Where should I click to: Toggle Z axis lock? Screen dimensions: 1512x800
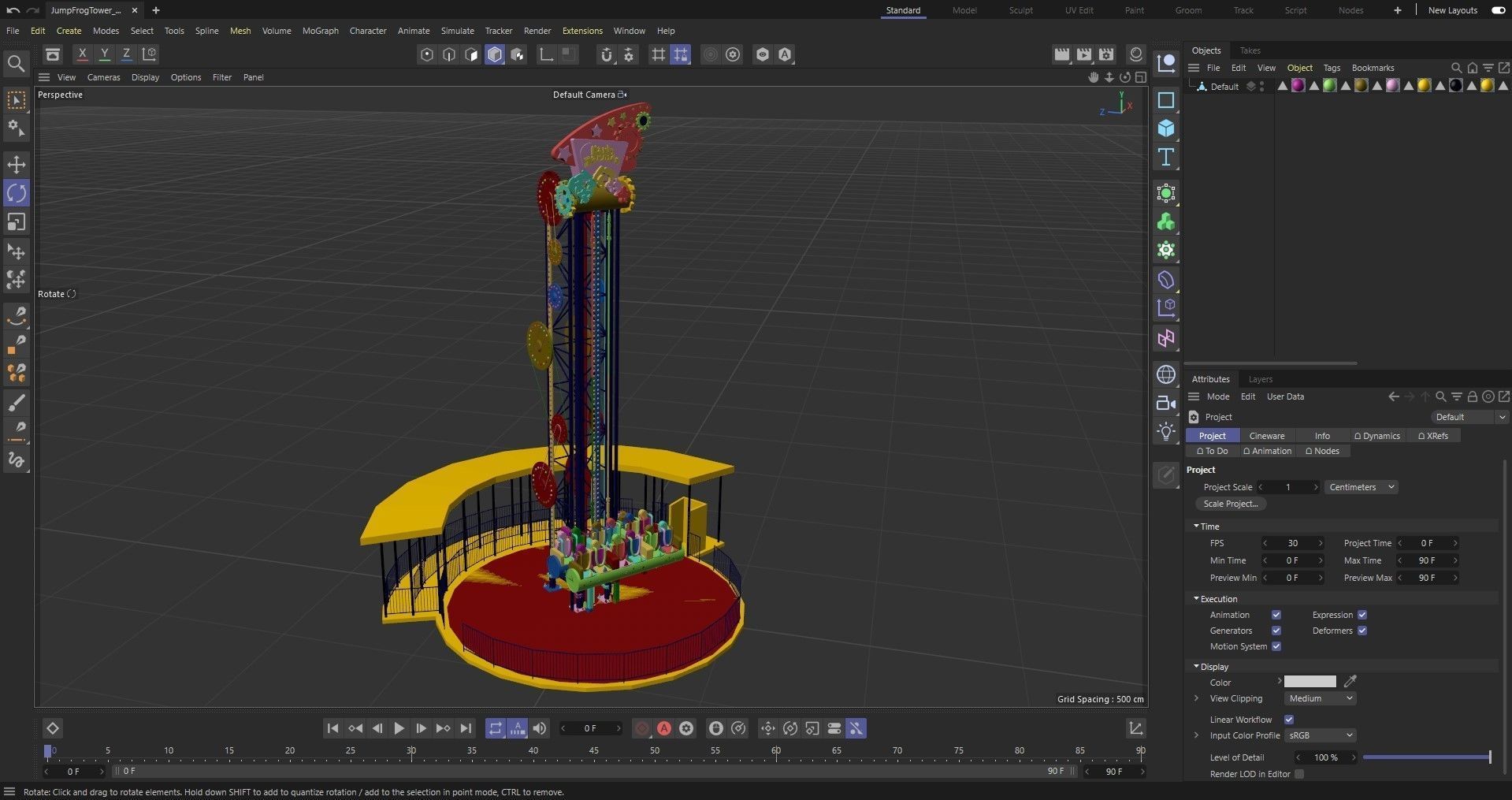(x=126, y=54)
